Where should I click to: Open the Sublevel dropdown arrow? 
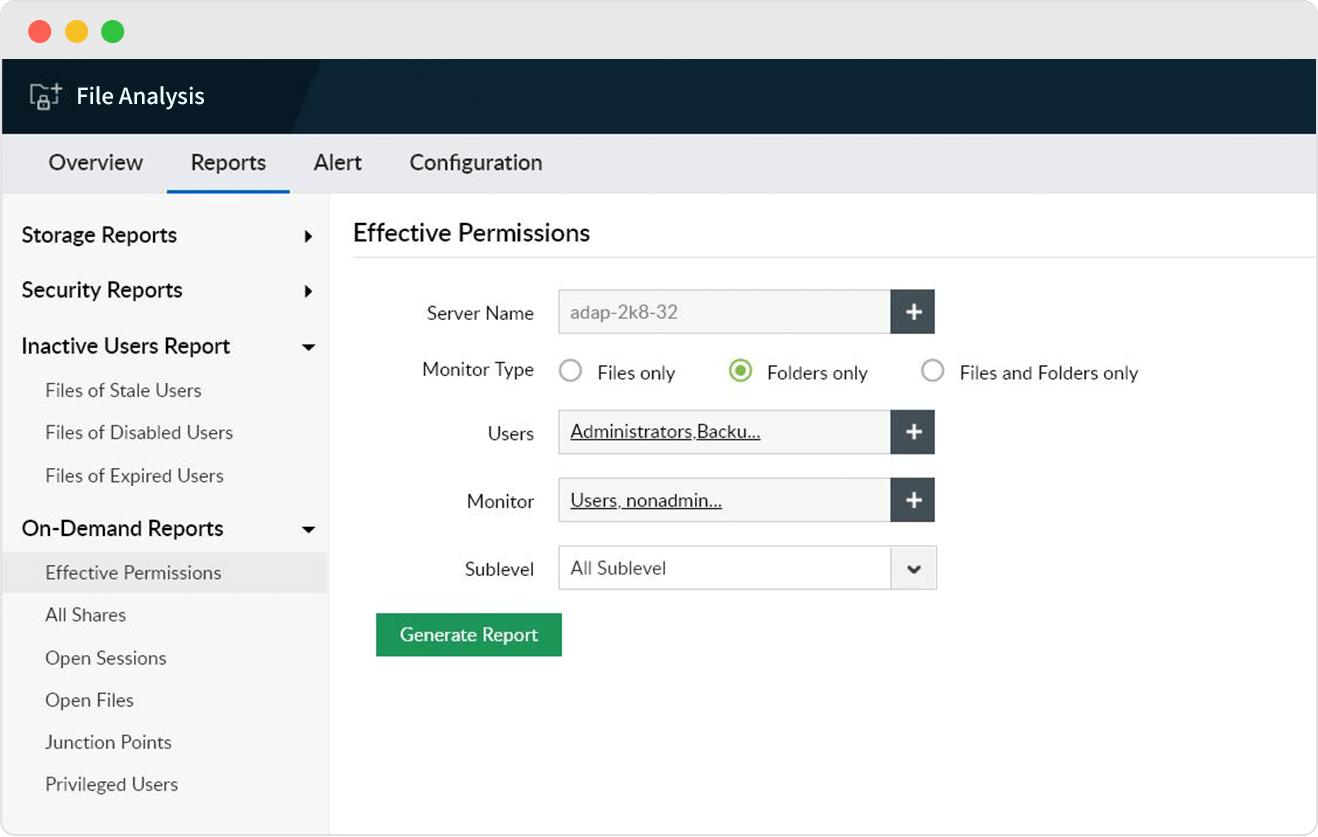pyautogui.click(x=913, y=567)
